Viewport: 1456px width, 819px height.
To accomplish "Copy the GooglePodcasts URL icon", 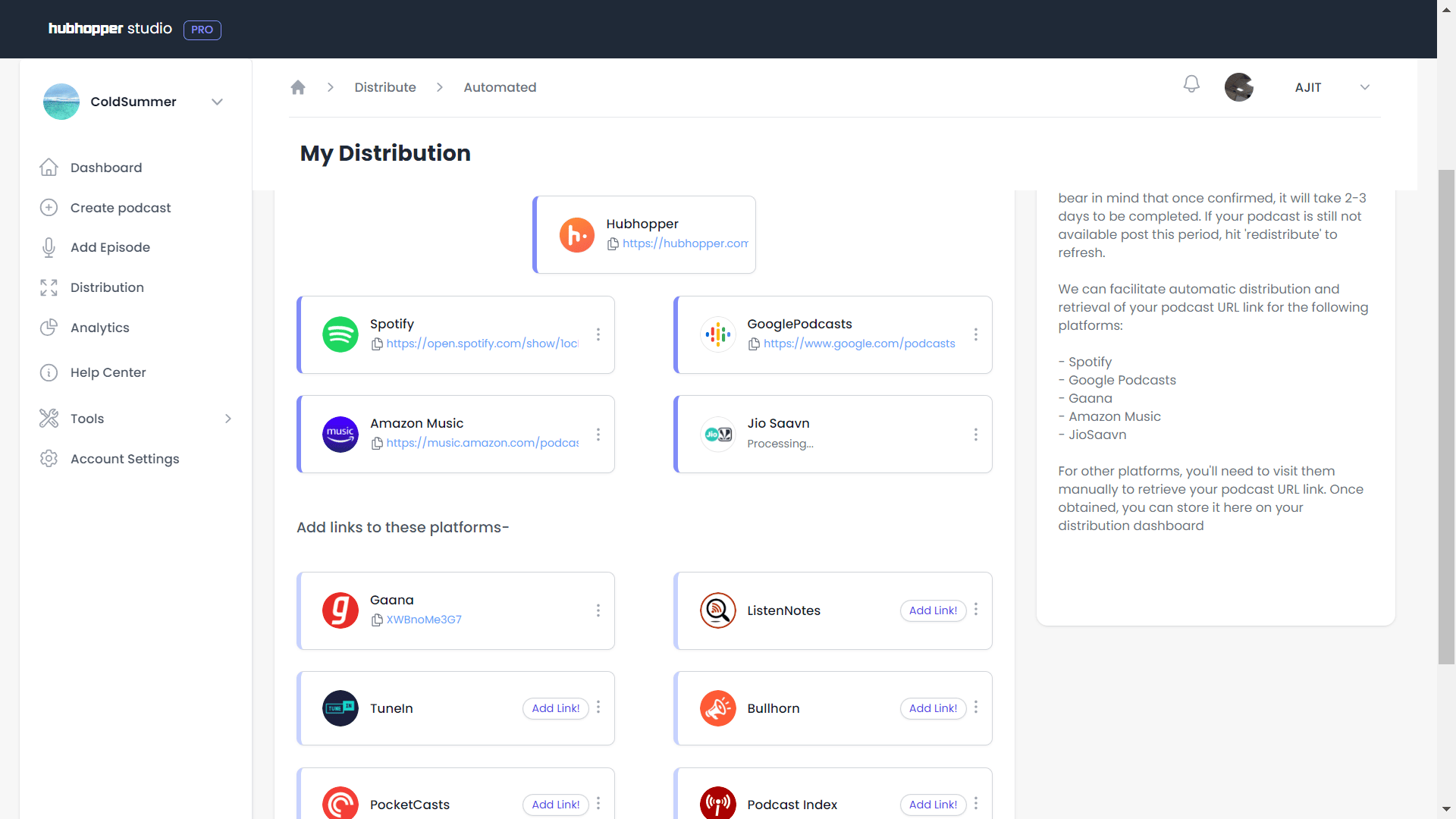I will [x=754, y=344].
